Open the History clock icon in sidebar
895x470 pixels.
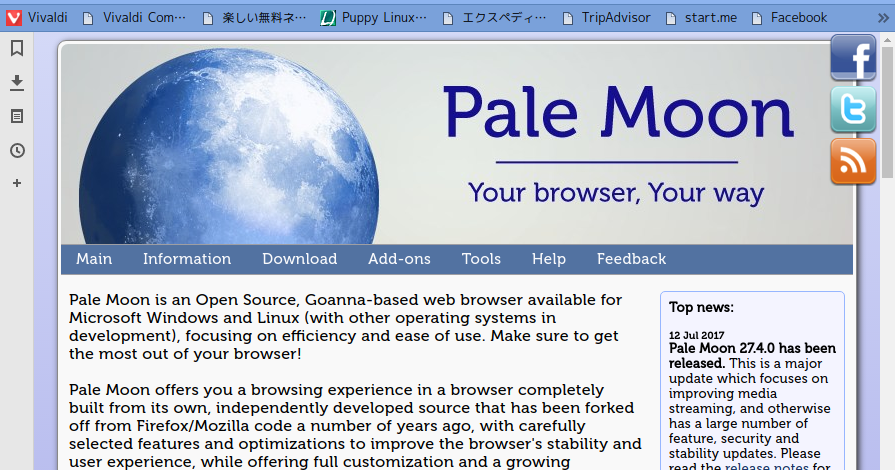point(17,150)
